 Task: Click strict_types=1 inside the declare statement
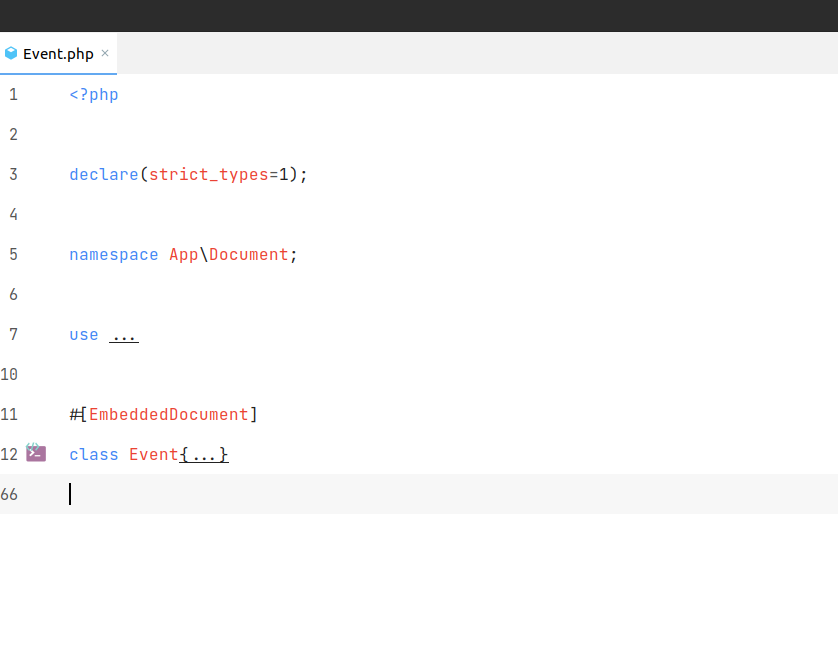[216, 174]
